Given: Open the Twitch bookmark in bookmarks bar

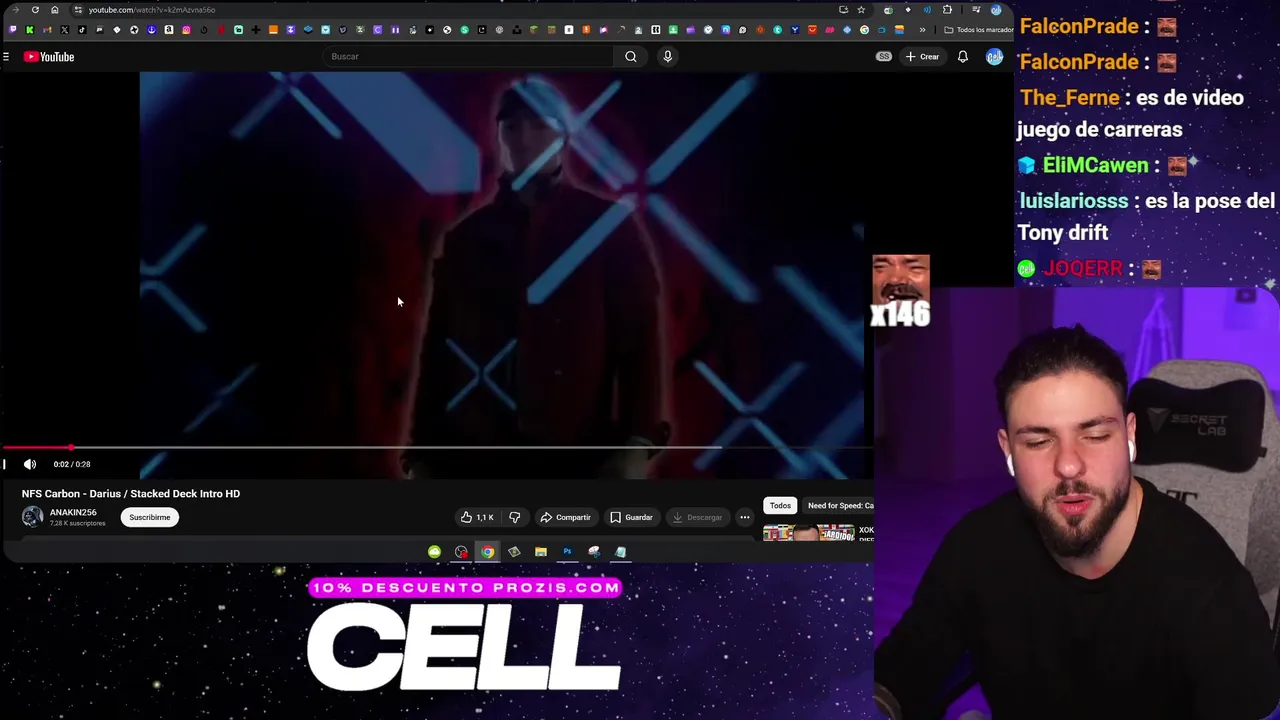Looking at the screenshot, I should click(12, 30).
